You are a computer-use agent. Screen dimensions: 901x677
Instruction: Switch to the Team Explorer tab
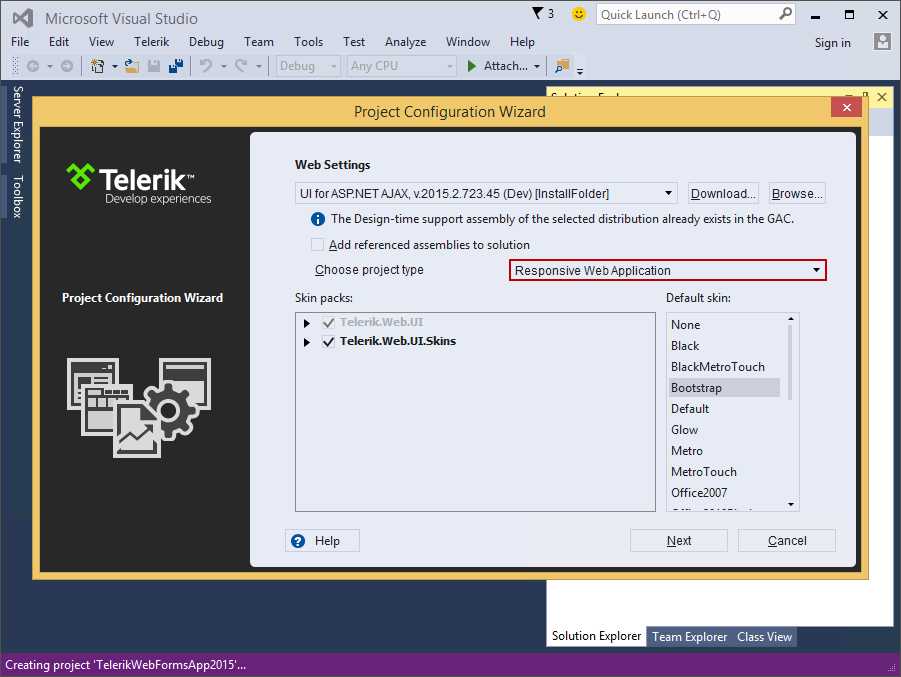(689, 636)
